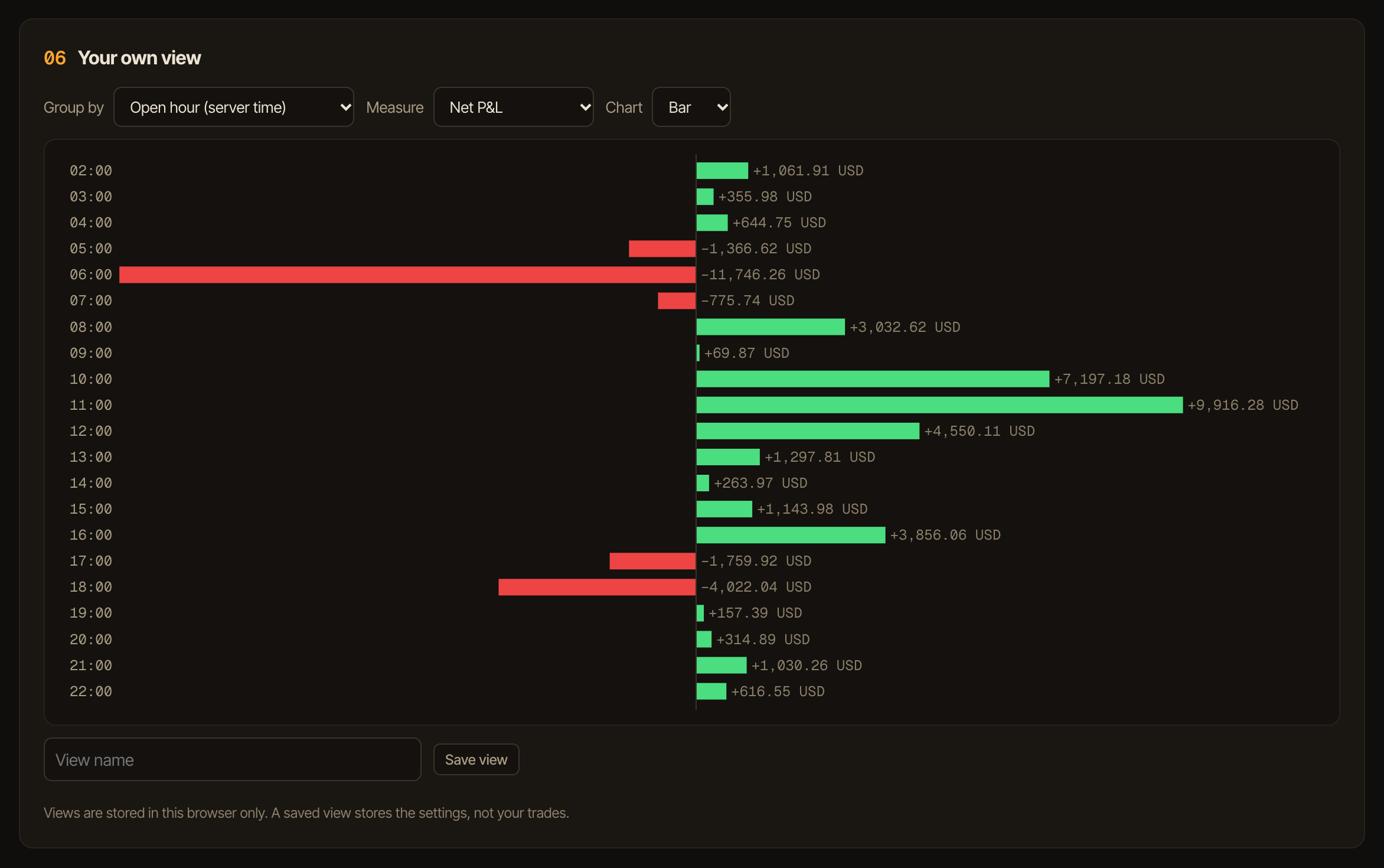
Task: Click the 04:00 hour label
Action: coord(91,223)
